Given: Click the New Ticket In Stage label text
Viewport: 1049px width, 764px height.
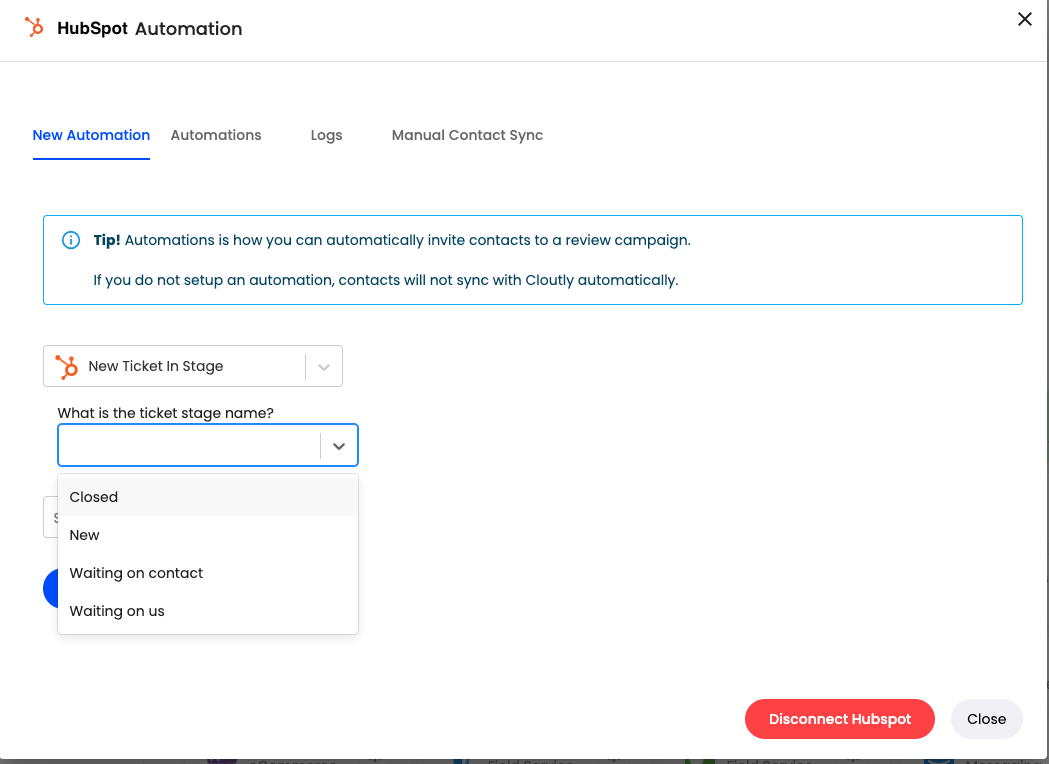Looking at the screenshot, I should 156,367.
